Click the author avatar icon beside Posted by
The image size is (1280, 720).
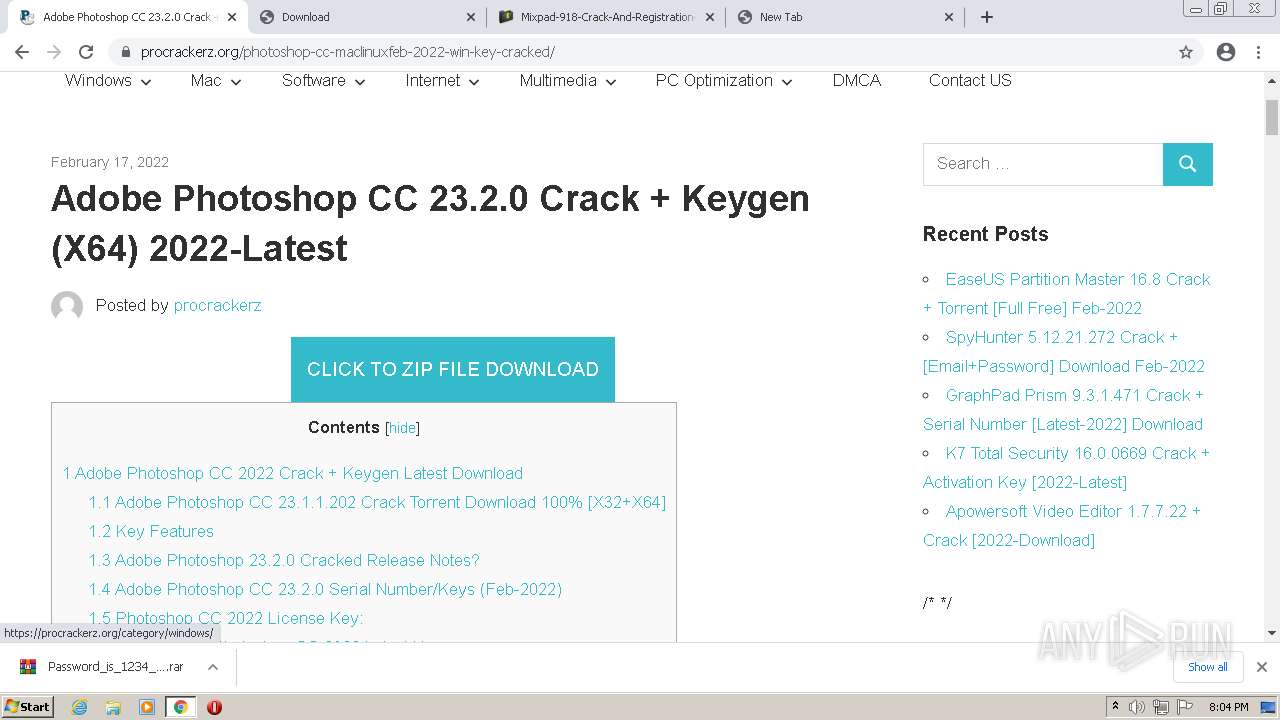tap(67, 306)
